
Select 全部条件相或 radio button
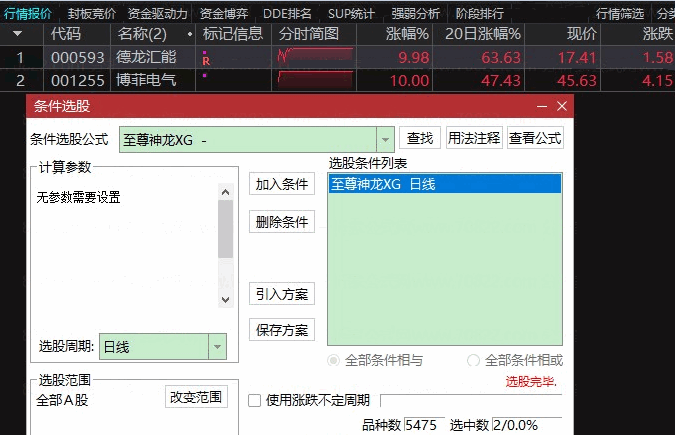click(473, 360)
